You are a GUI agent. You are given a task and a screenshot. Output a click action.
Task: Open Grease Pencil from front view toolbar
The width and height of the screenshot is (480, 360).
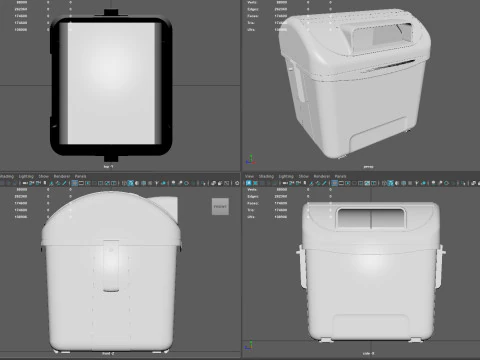point(64,183)
